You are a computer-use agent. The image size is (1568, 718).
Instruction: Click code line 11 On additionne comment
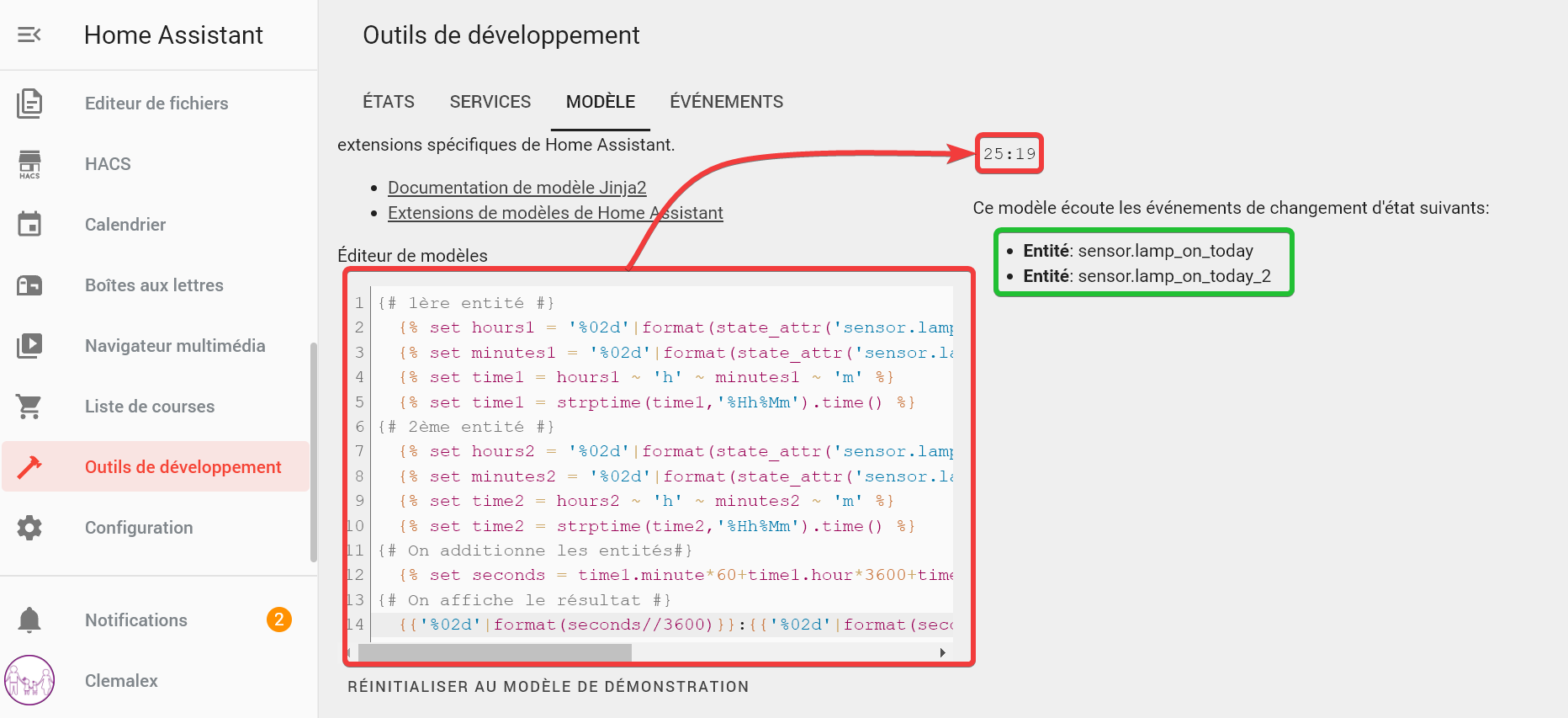tap(535, 550)
